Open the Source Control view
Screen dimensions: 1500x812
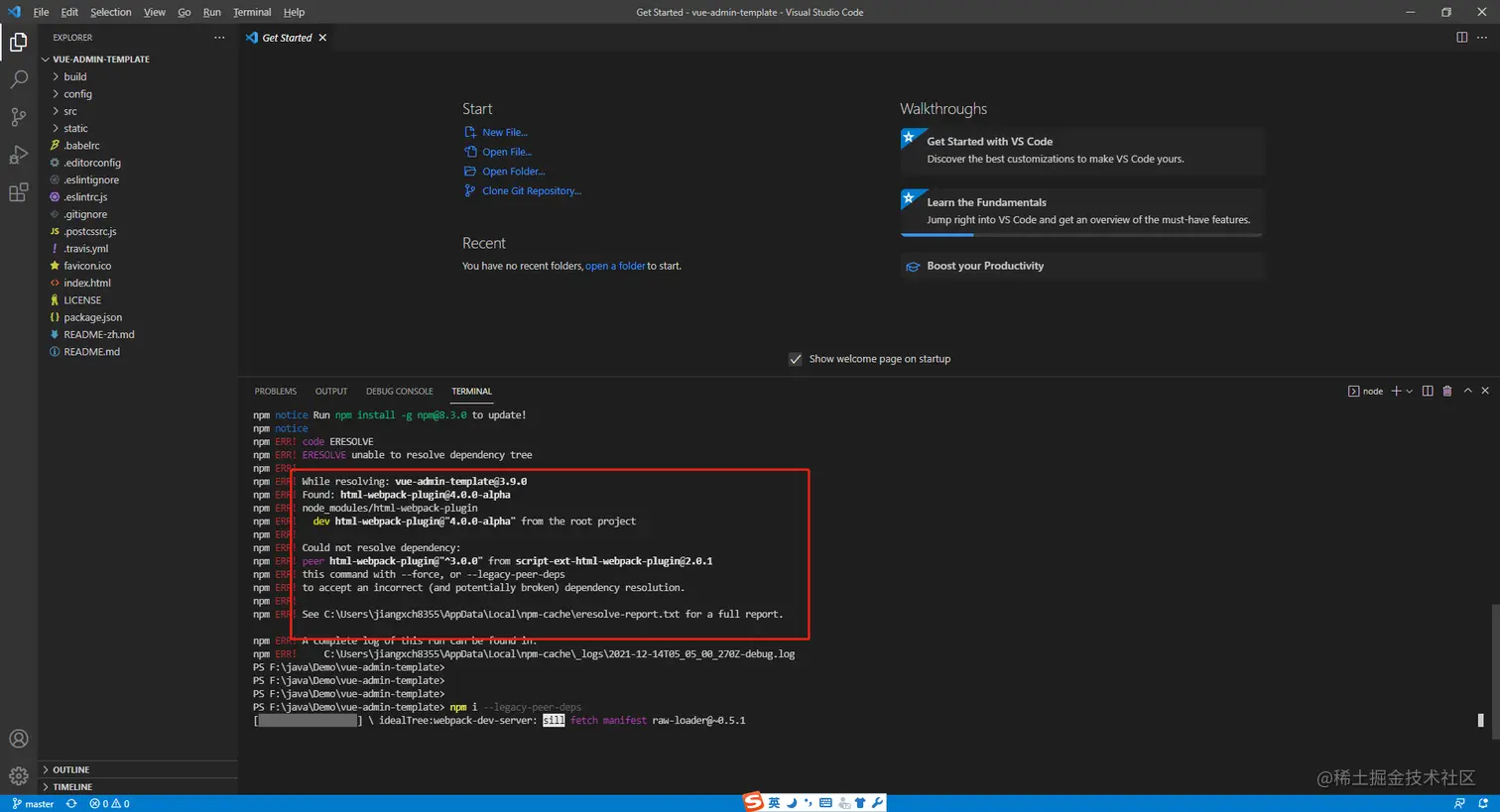pyautogui.click(x=18, y=117)
